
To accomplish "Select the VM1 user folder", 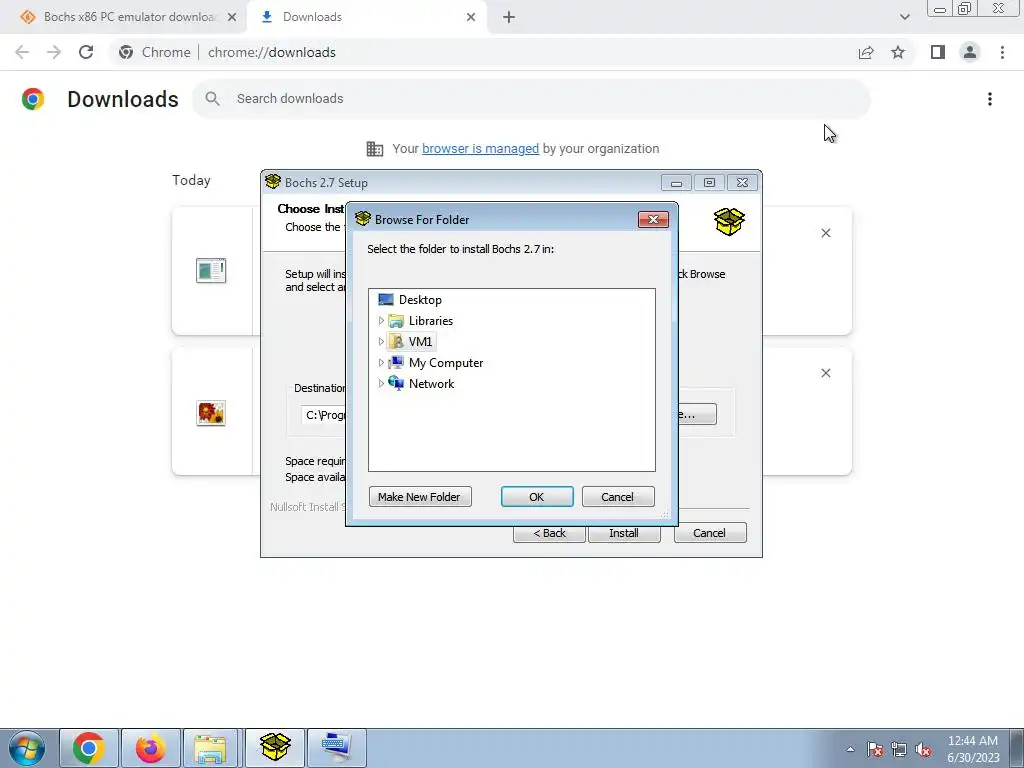I will pos(420,342).
